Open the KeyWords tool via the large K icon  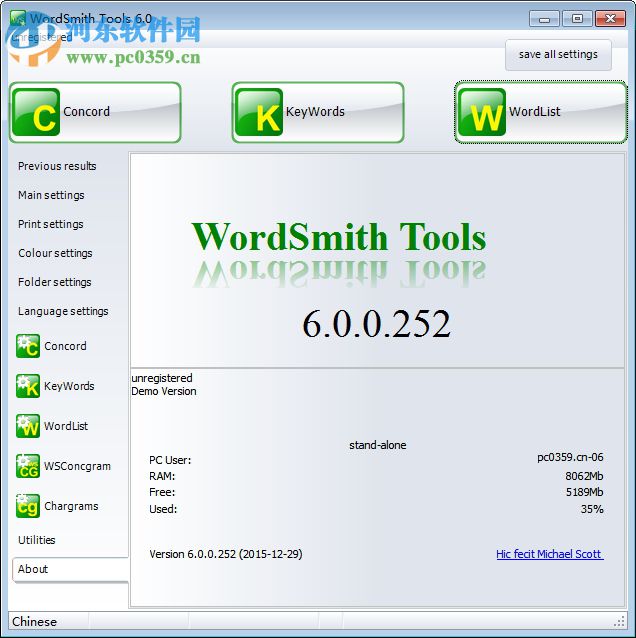tap(318, 112)
